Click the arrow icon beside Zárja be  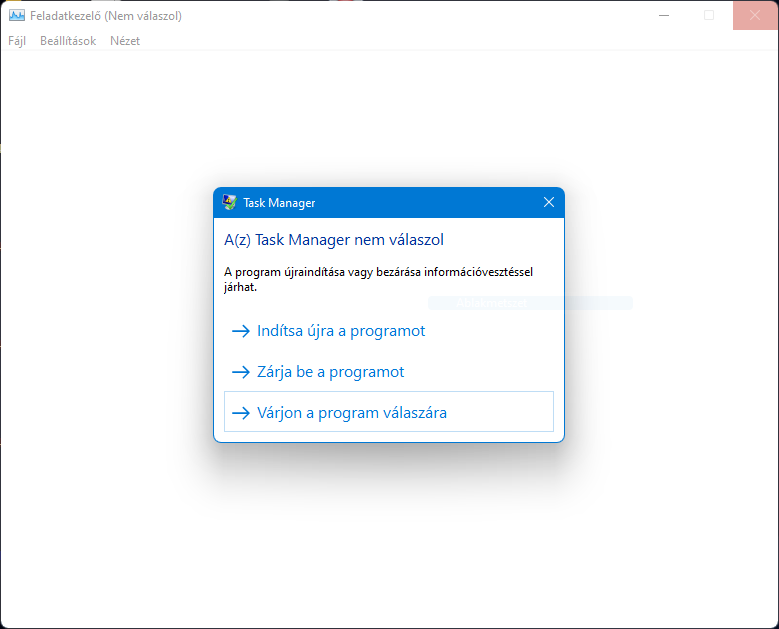[x=241, y=372]
